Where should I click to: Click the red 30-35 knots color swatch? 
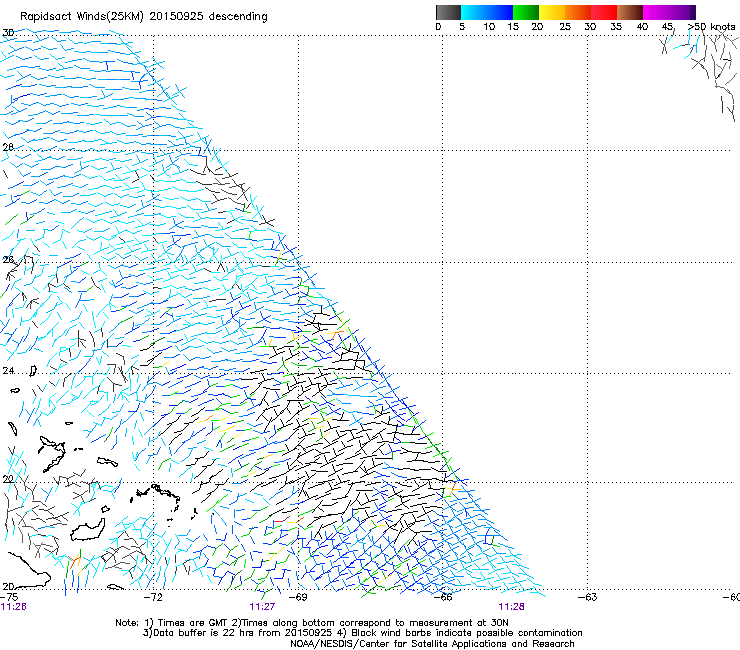pyautogui.click(x=604, y=12)
